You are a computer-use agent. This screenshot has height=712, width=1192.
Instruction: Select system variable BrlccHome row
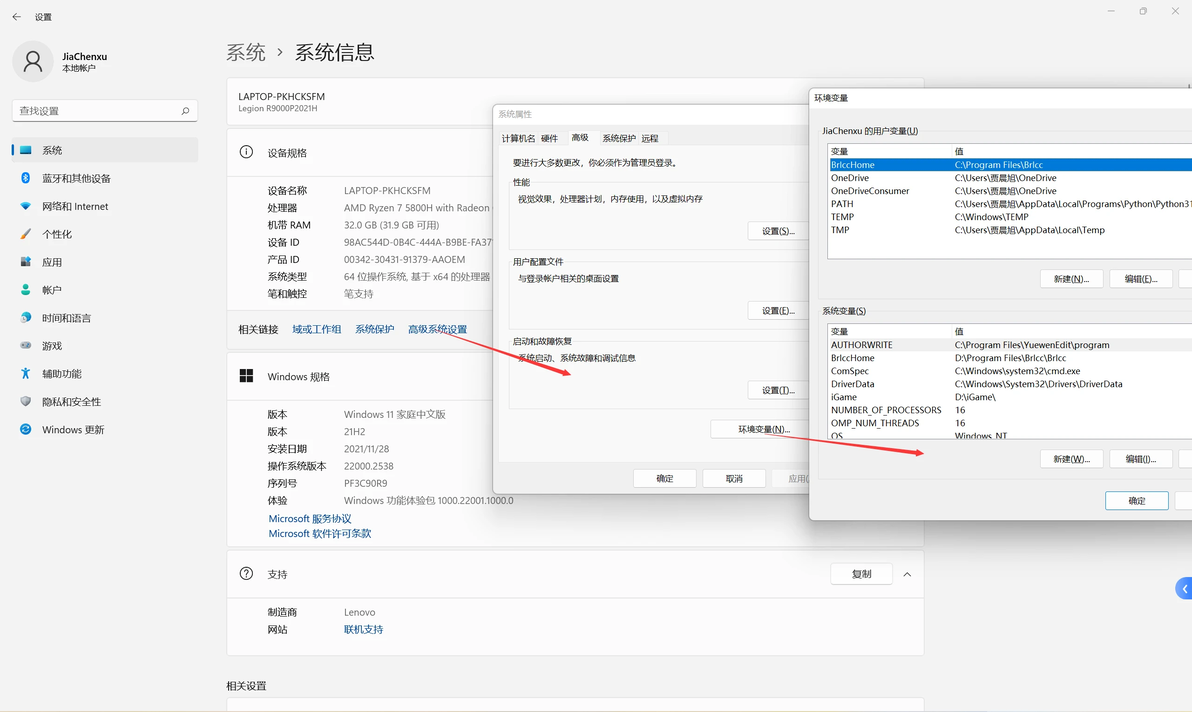[x=1010, y=358]
